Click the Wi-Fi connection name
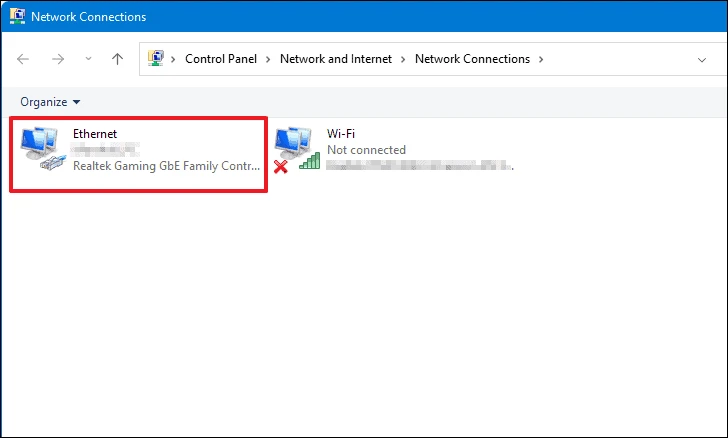 (341, 134)
